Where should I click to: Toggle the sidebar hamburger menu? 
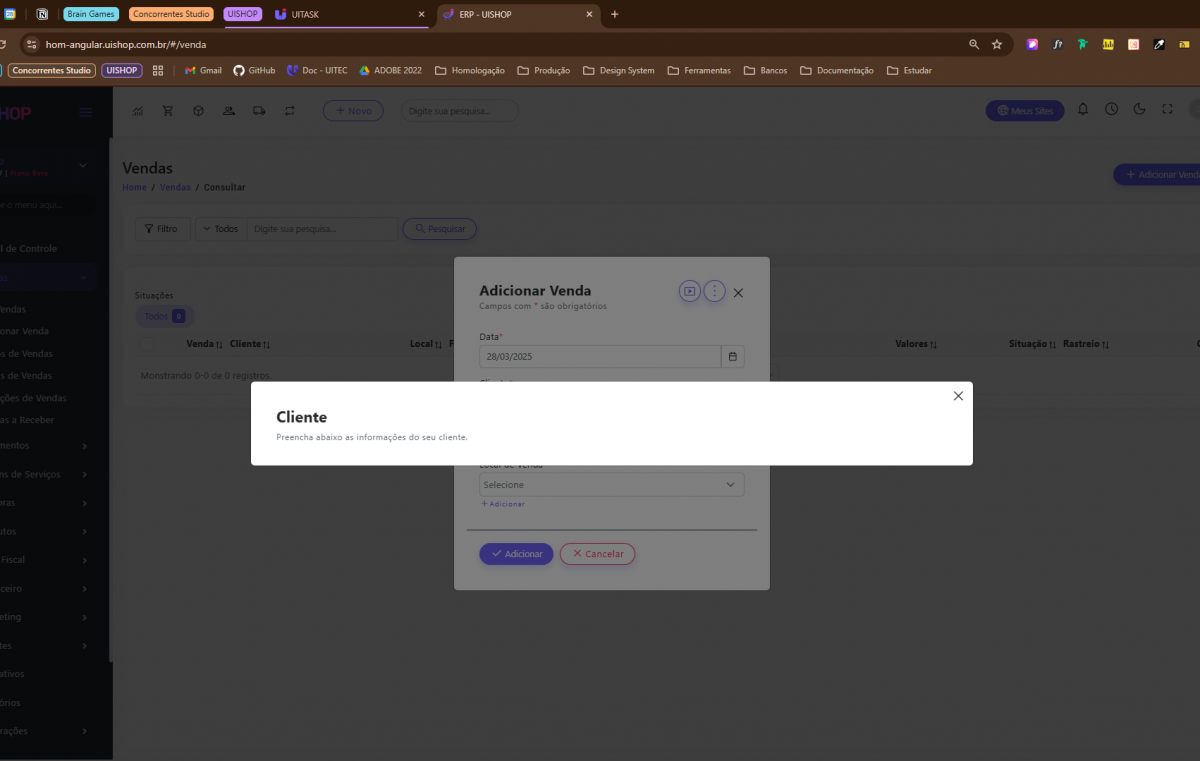click(87, 113)
